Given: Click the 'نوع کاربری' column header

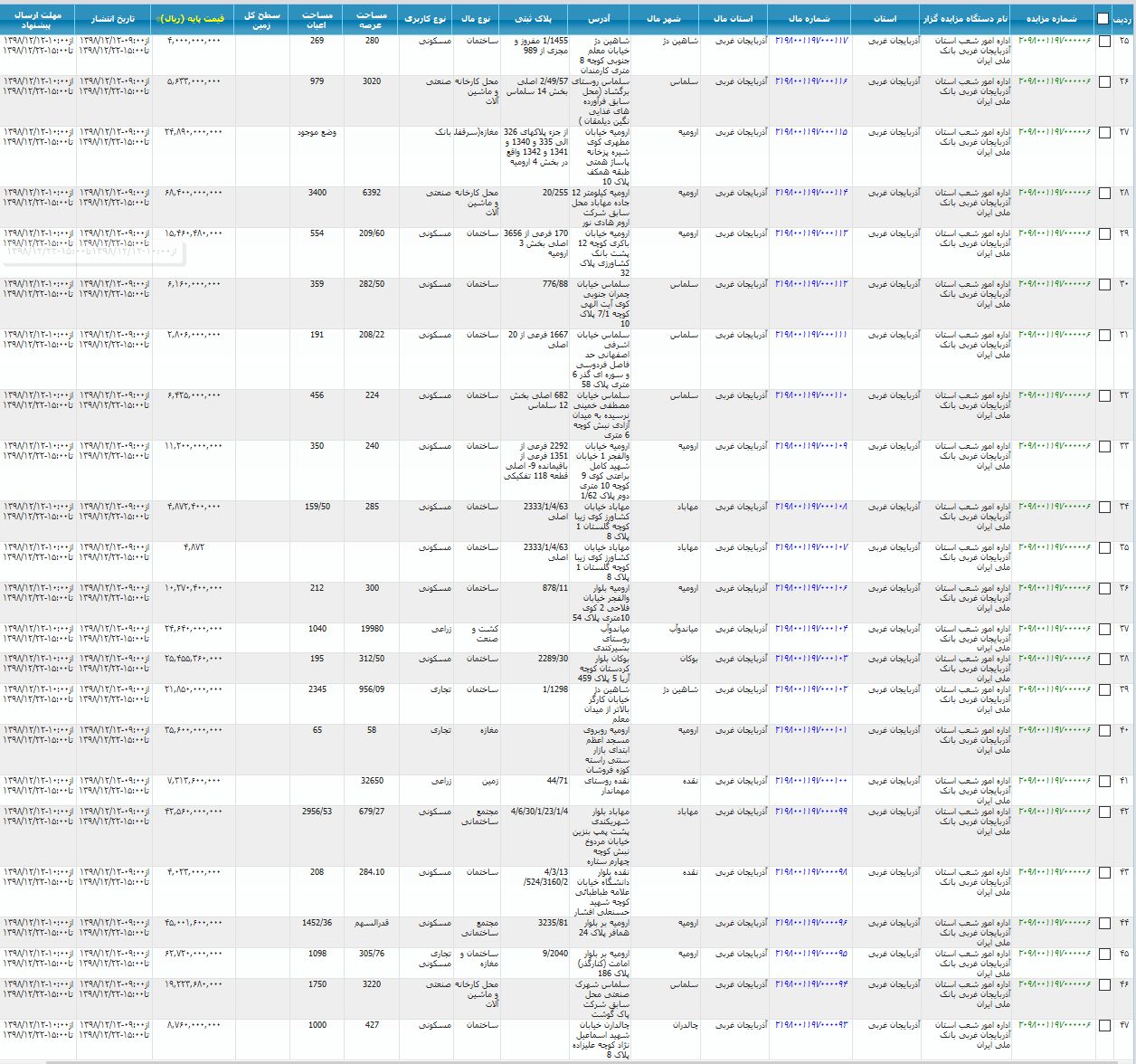Looking at the screenshot, I should tap(424, 18).
